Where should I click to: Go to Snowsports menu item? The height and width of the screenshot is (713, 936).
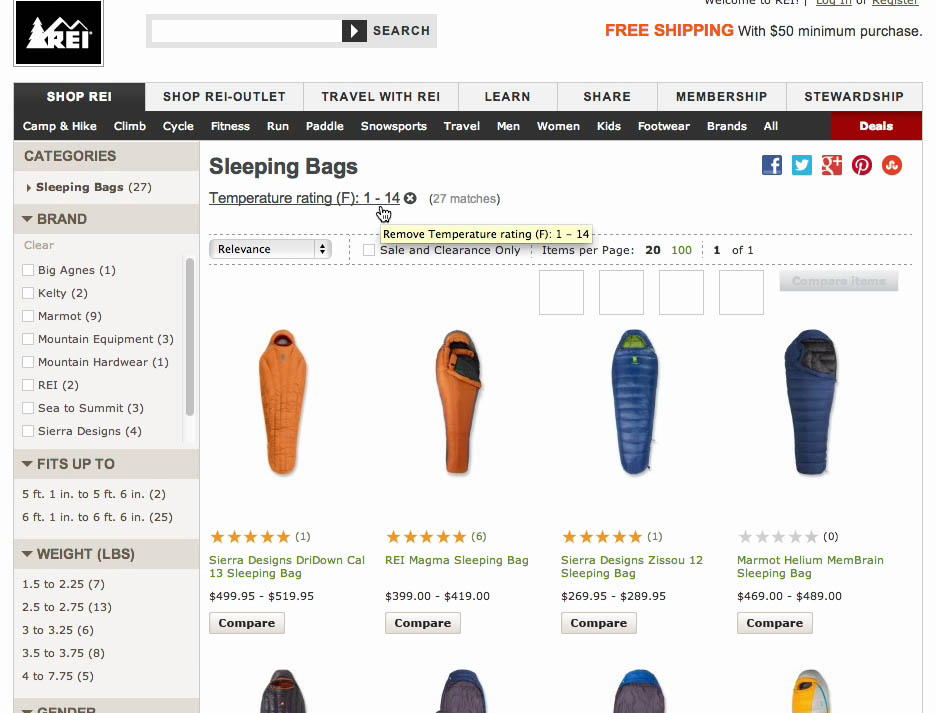coord(393,126)
